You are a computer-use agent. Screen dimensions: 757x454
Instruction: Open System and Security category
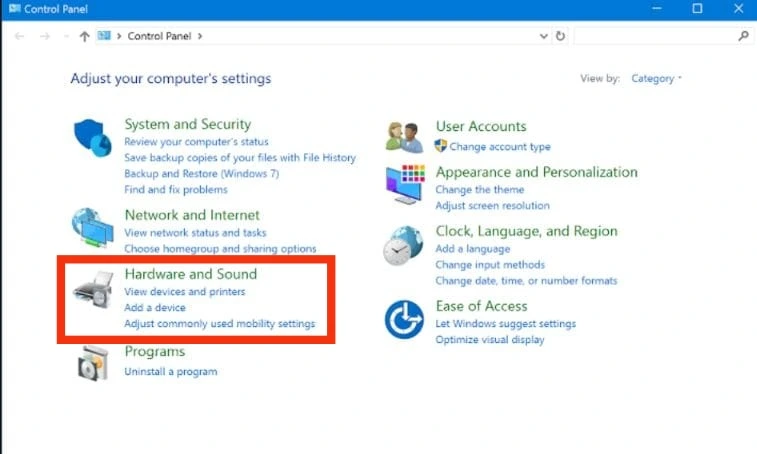pos(188,124)
